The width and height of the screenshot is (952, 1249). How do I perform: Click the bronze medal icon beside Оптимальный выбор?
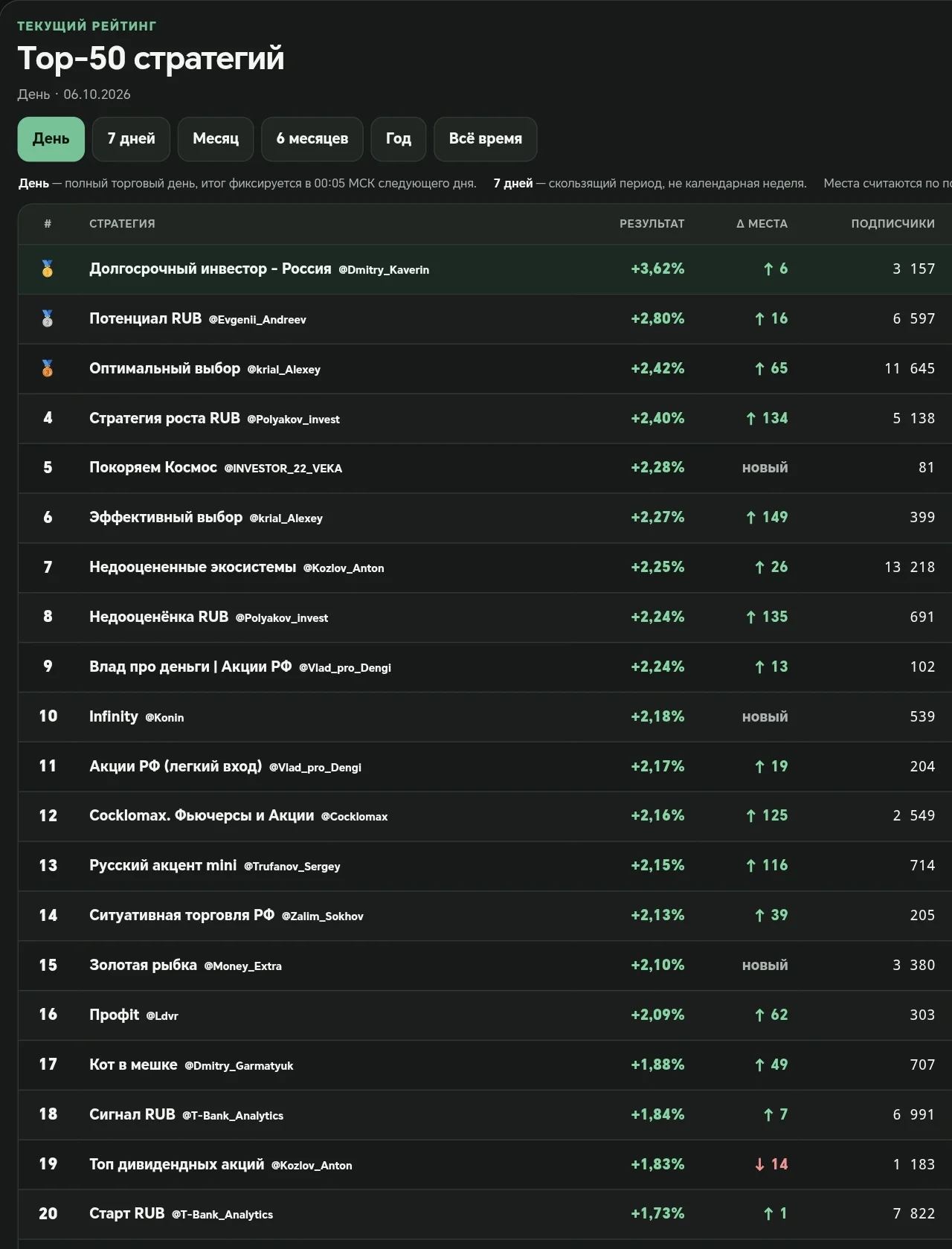tap(48, 368)
